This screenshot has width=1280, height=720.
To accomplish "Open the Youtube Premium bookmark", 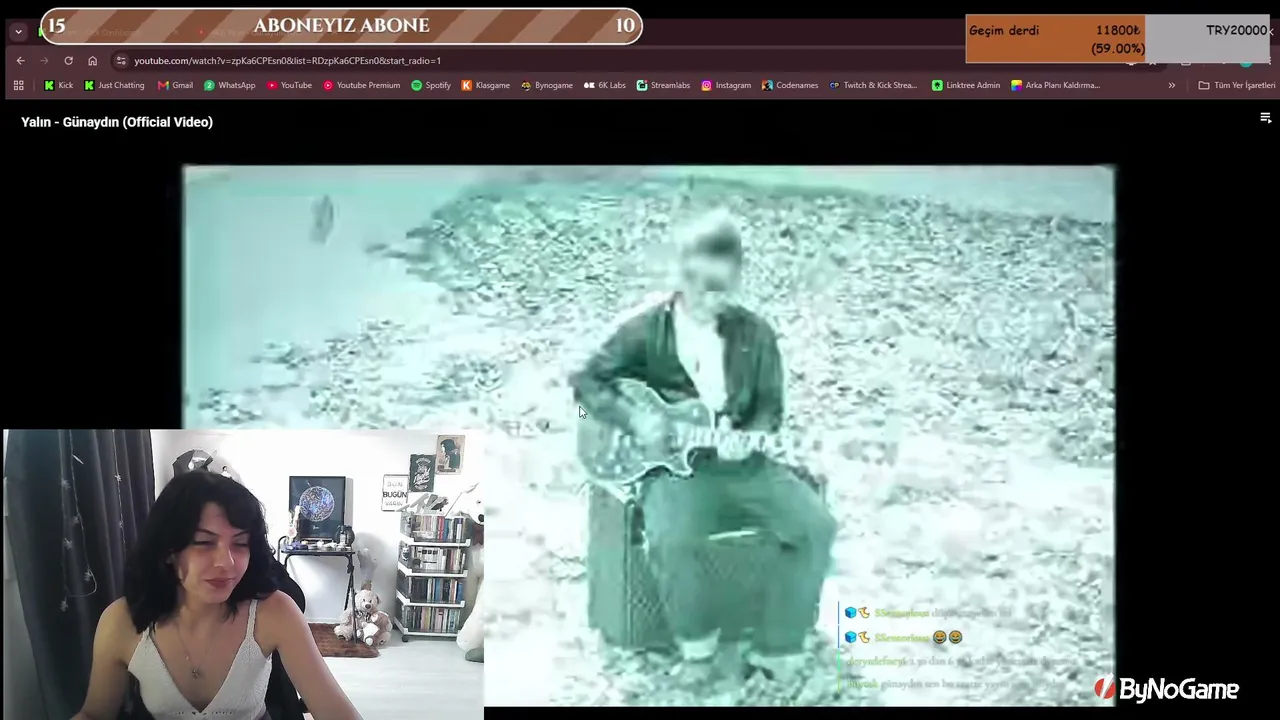I will (361, 86).
